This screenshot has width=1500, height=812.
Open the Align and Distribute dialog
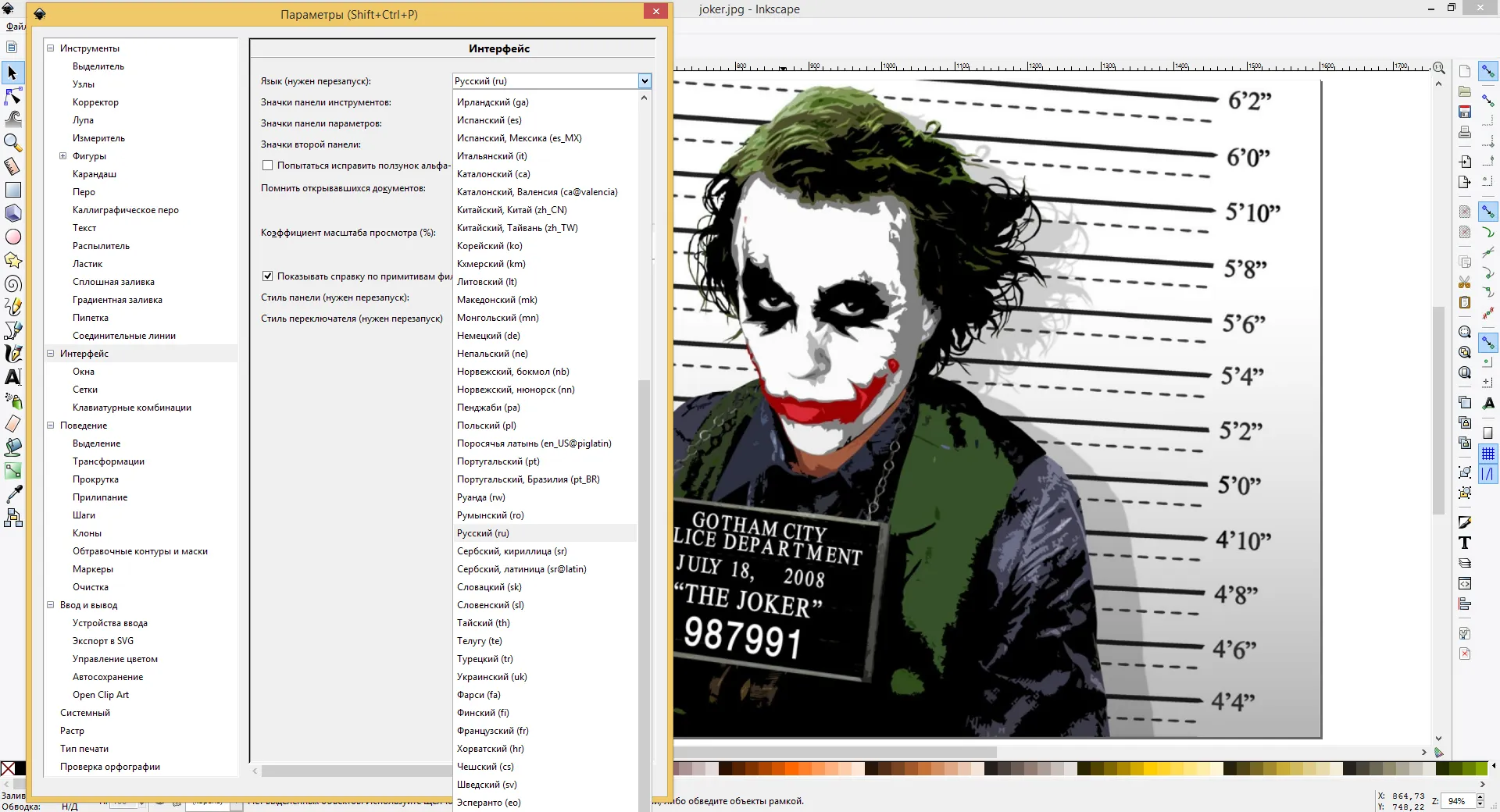(x=1465, y=604)
